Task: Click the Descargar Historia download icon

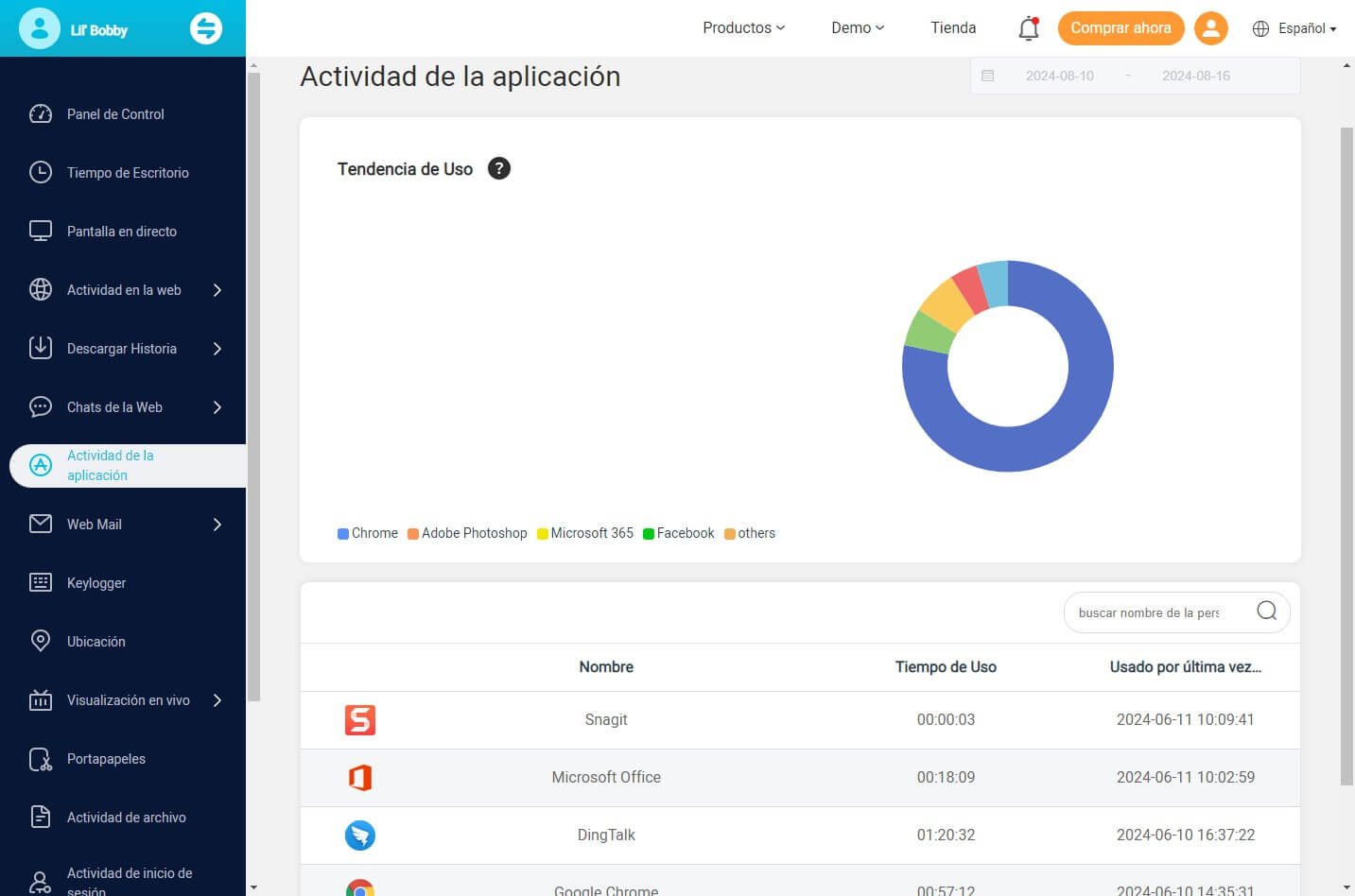Action: pos(41,348)
